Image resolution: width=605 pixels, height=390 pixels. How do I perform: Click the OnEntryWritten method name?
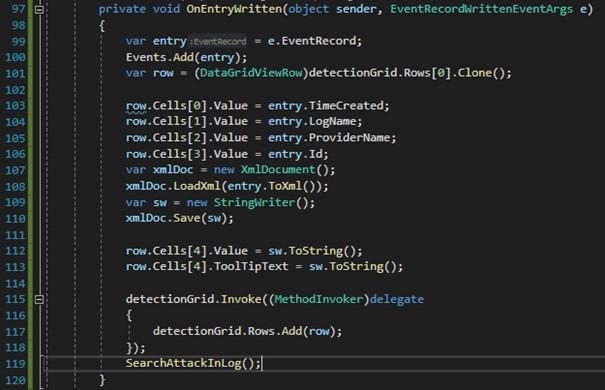pos(234,9)
